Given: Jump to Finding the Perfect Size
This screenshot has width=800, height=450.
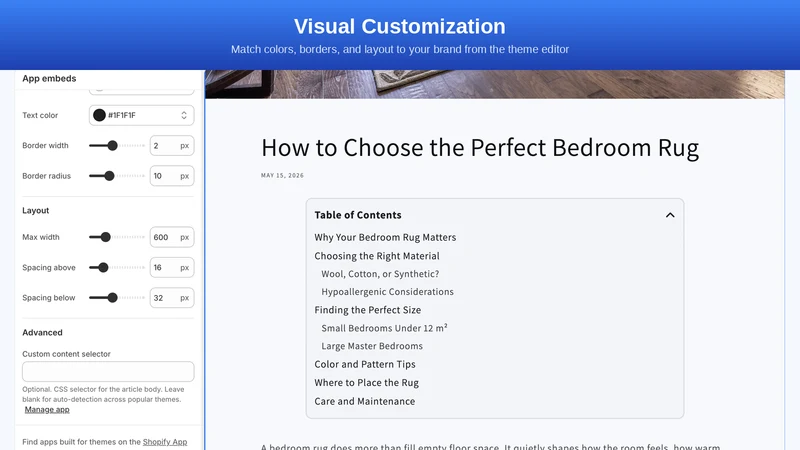Looking at the screenshot, I should [x=367, y=310].
